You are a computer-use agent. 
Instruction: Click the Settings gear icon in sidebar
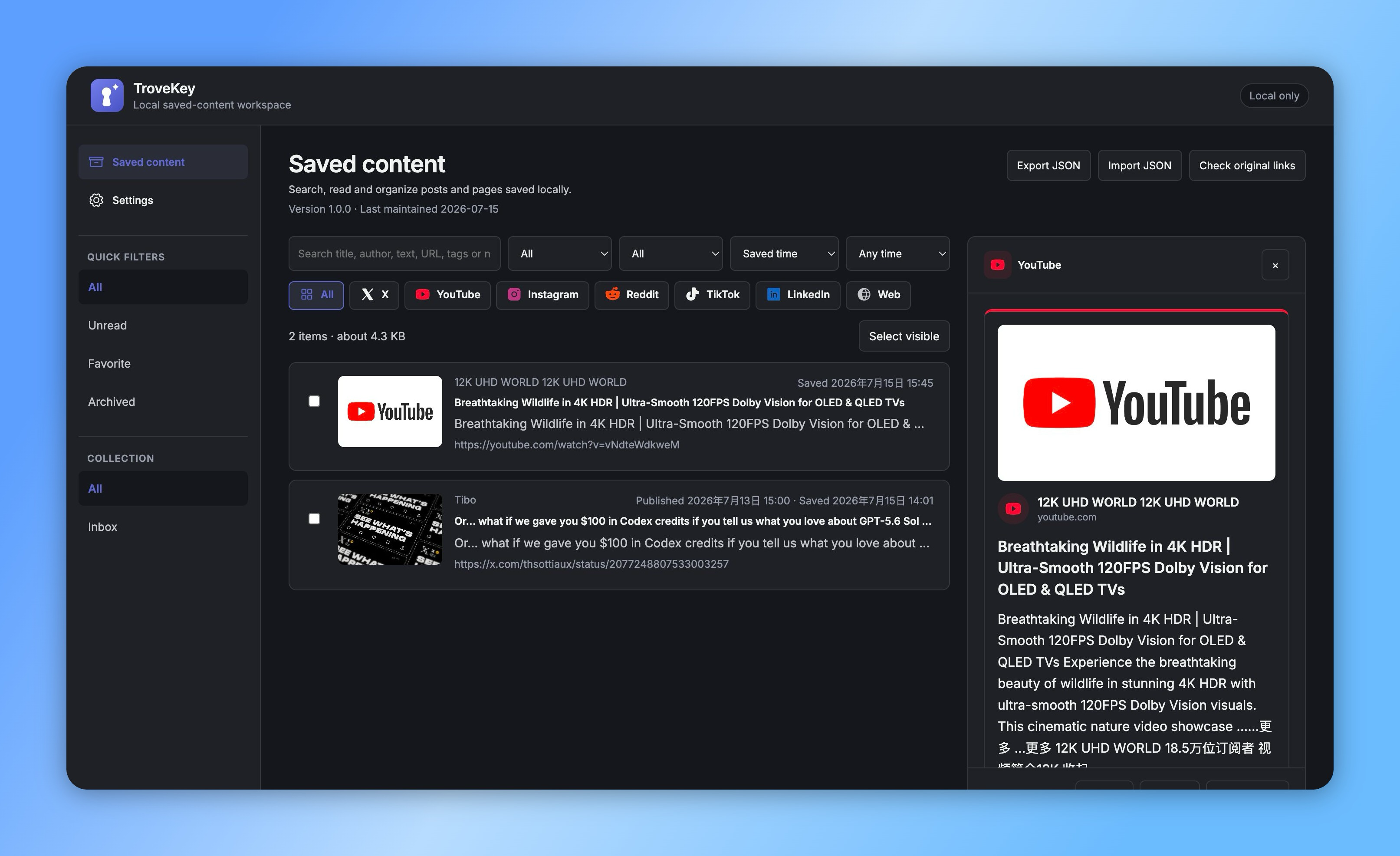(x=96, y=200)
